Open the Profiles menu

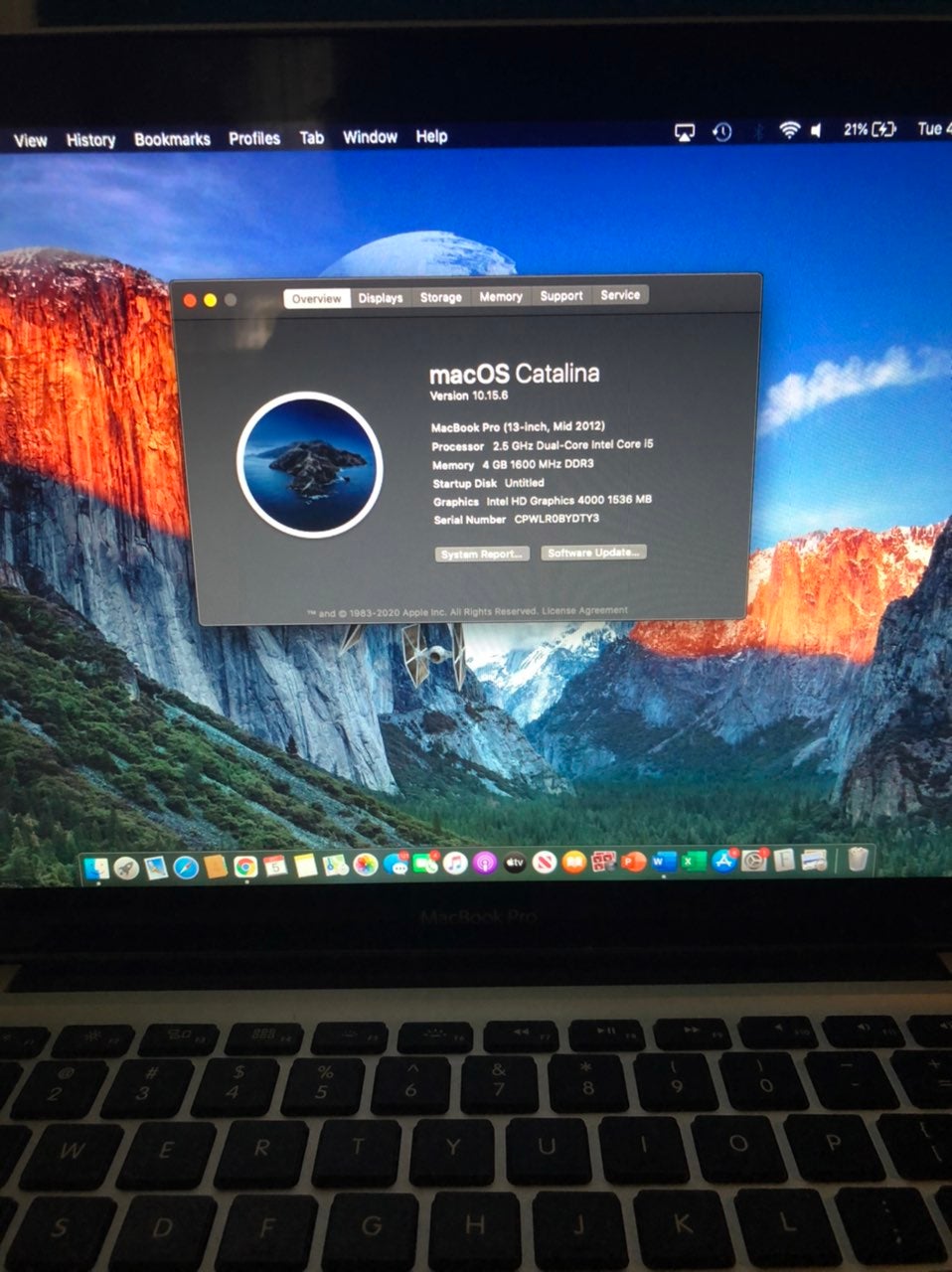click(x=254, y=138)
